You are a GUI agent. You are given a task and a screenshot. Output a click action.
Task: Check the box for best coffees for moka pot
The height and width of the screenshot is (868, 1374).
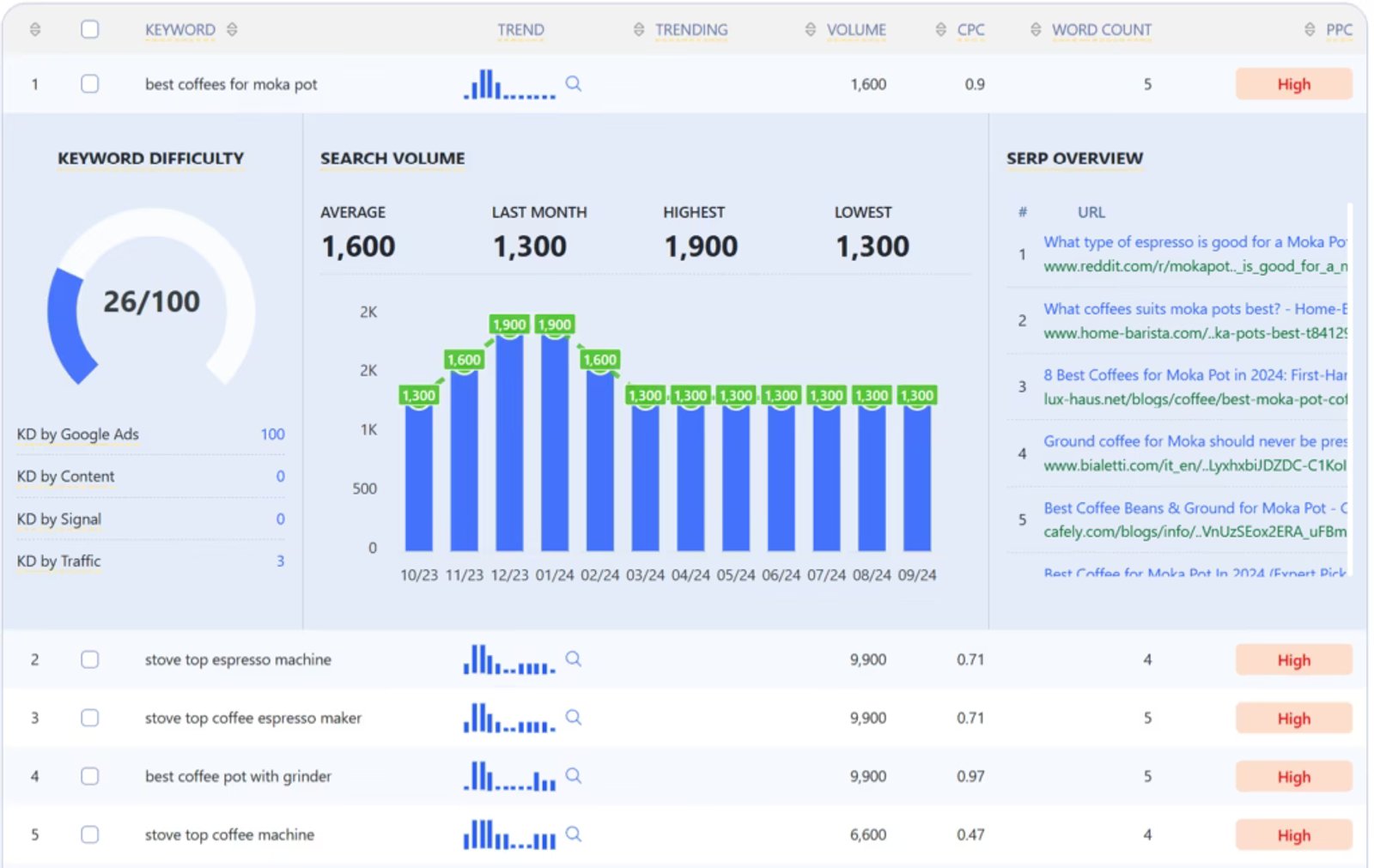(90, 84)
